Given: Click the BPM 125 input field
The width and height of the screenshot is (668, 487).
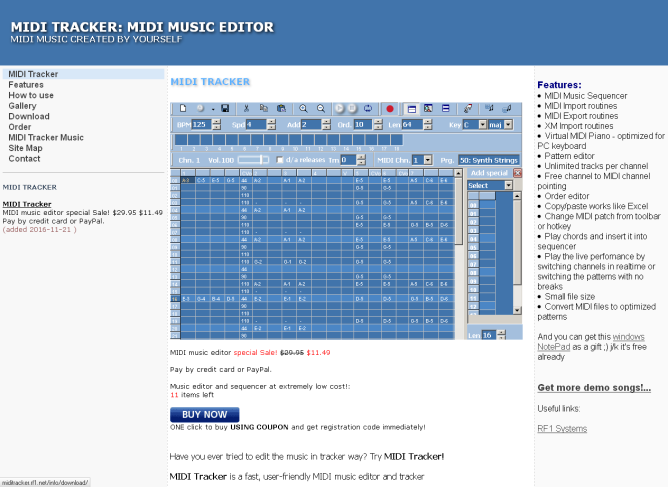Looking at the screenshot, I should point(202,124).
